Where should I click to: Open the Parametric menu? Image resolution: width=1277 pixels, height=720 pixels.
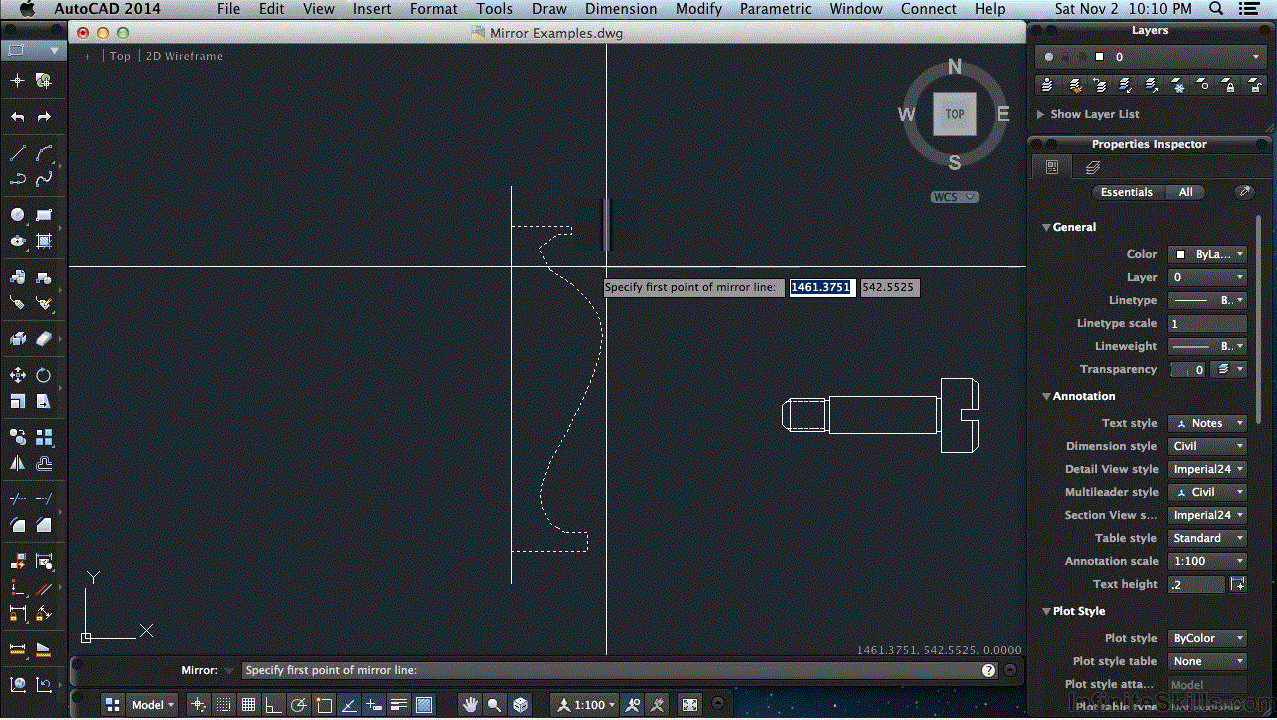(x=776, y=9)
